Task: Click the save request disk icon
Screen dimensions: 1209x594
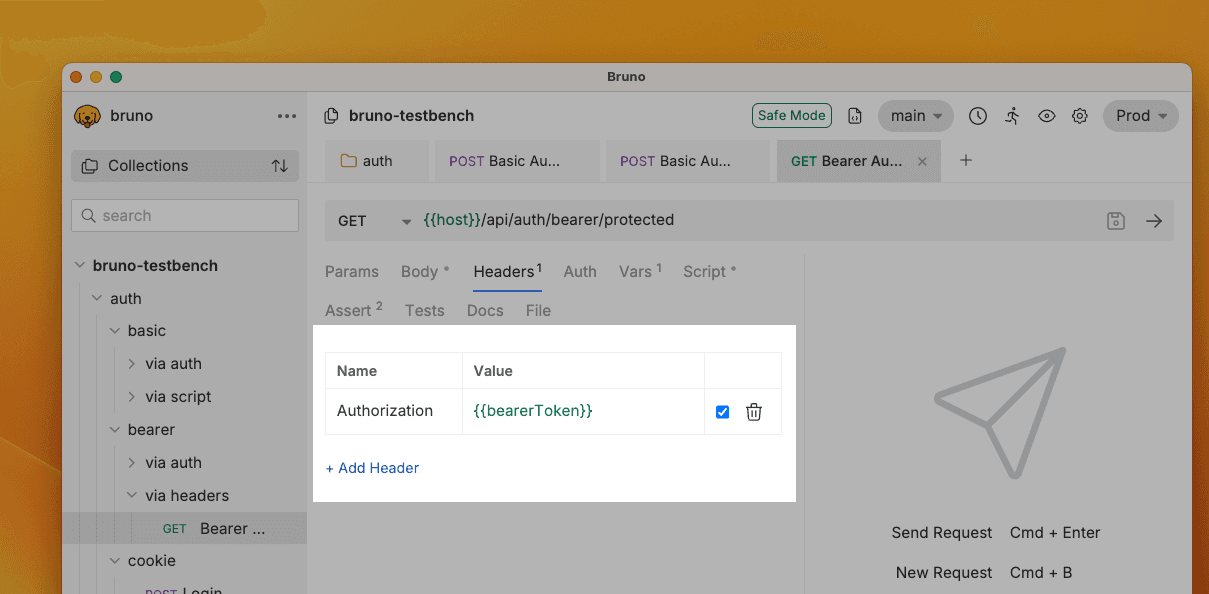Action: 1116,221
